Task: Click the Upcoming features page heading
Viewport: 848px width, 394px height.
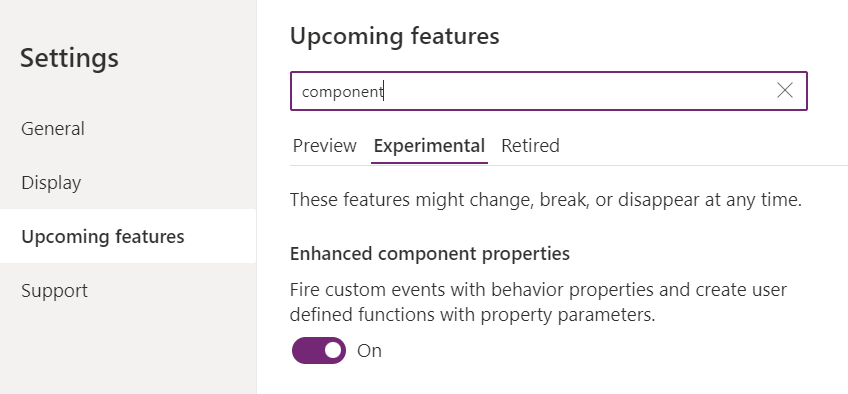Action: 395,36
